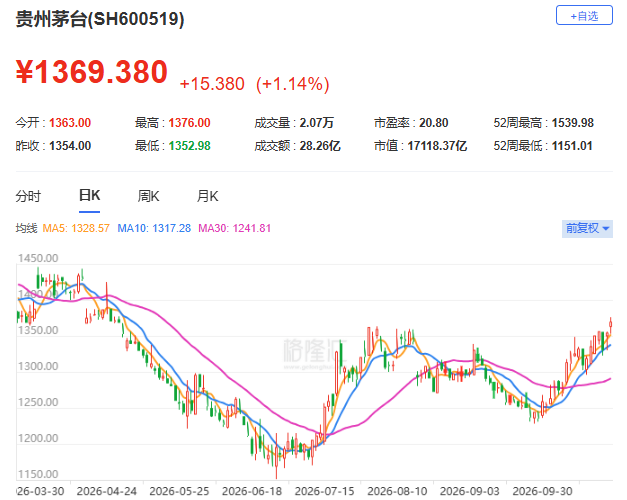Open the 前复权 adjustment dropdown
The height and width of the screenshot is (500, 627).
point(587,228)
